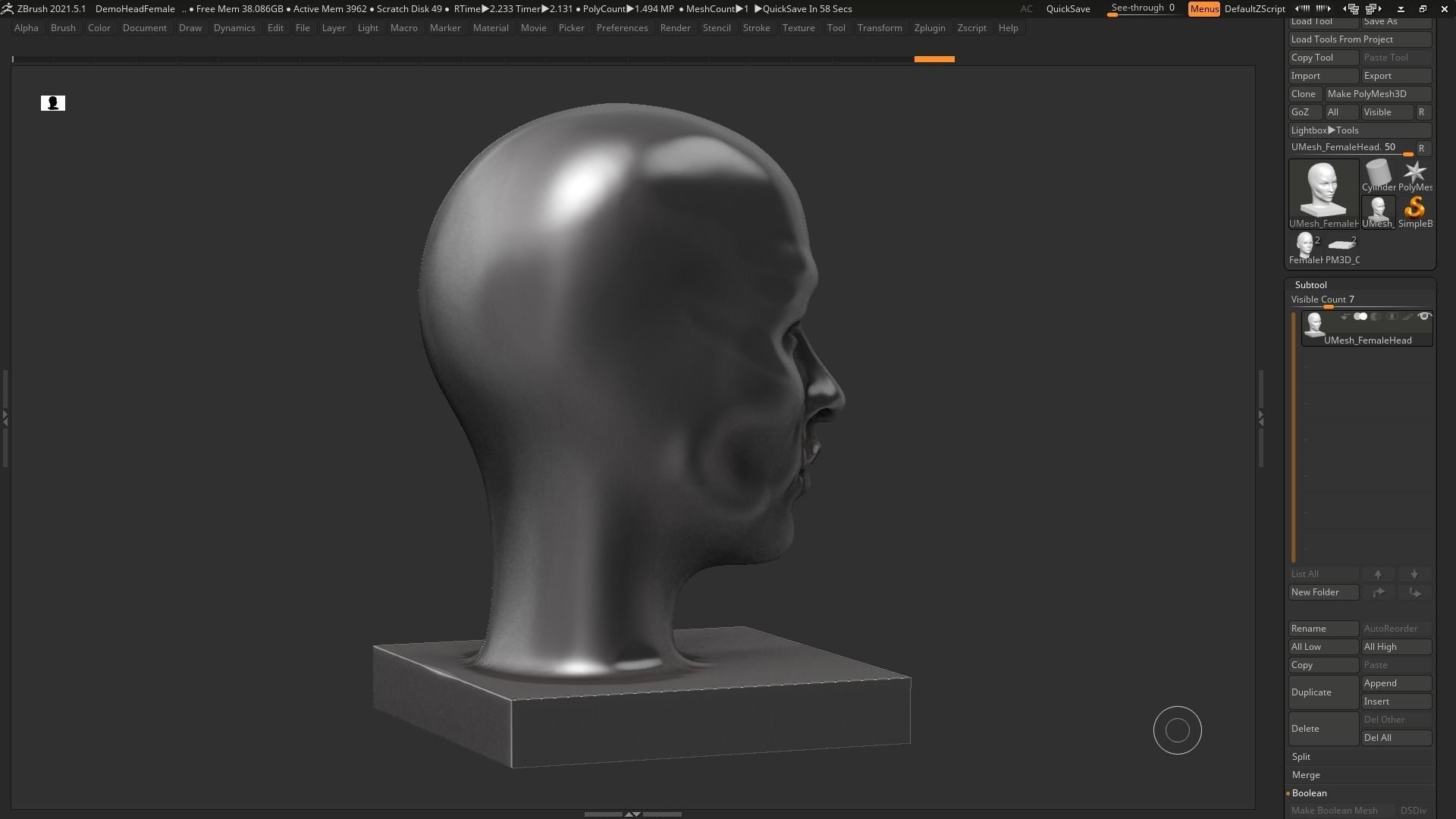Expand the Subtool palette section
Image resolution: width=1456 pixels, height=819 pixels.
(1310, 284)
